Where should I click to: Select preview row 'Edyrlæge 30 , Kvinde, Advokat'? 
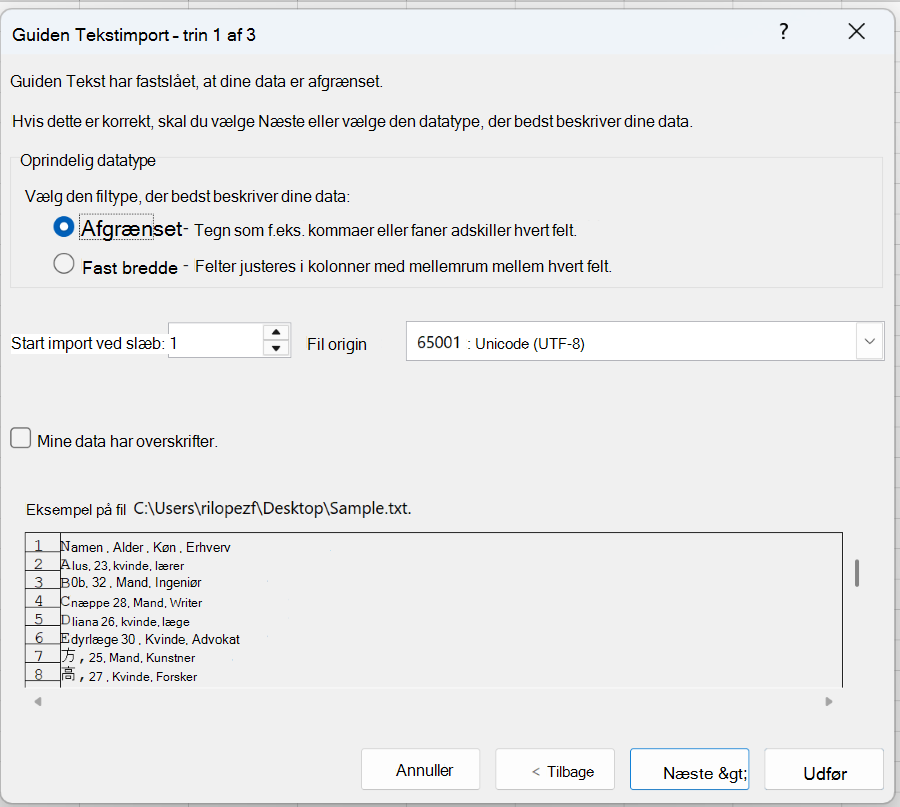(x=150, y=639)
